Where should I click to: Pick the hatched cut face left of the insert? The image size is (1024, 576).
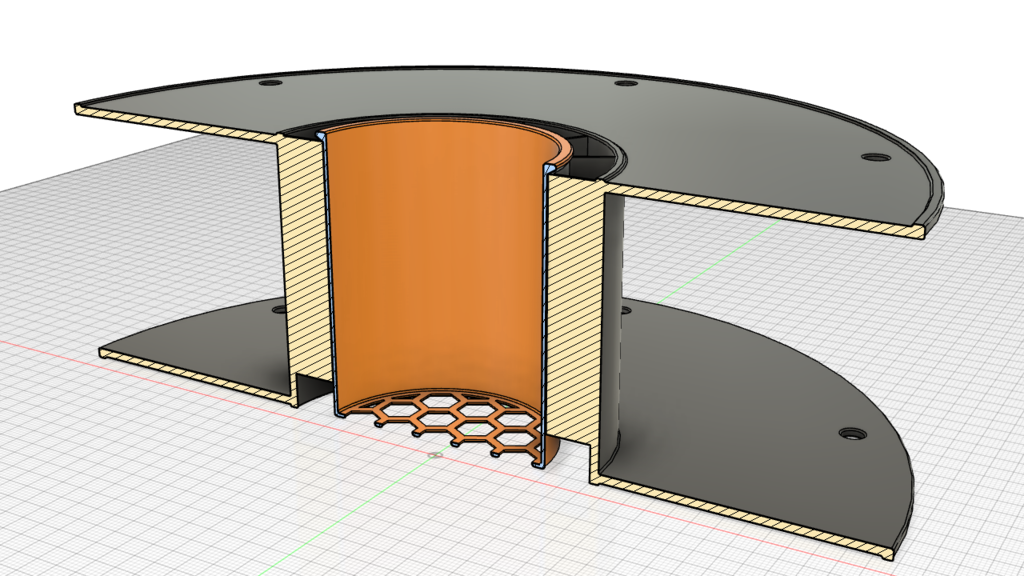[x=304, y=261]
